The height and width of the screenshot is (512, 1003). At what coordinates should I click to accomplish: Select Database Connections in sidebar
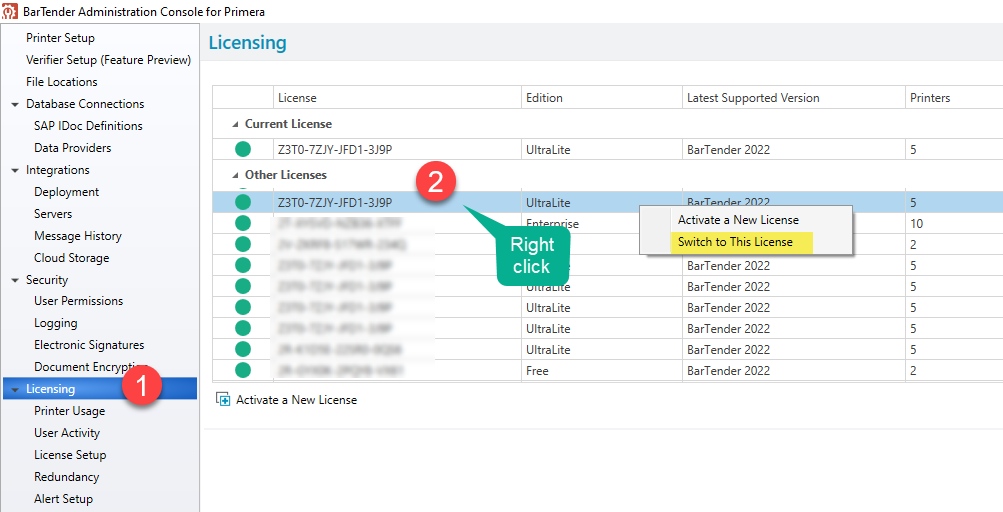tap(85, 104)
